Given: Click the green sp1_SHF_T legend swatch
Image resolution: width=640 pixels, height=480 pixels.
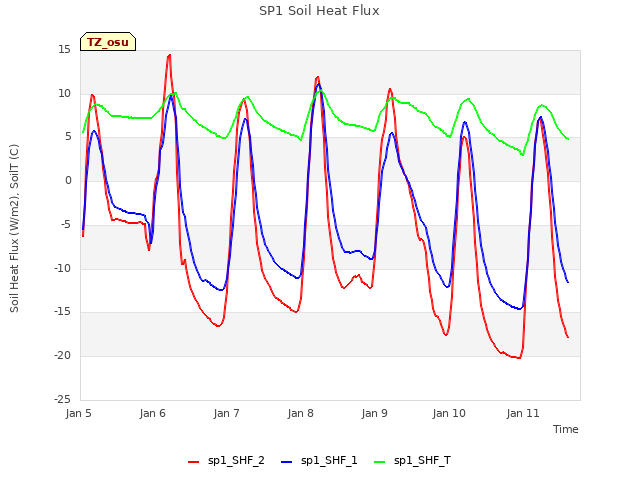Looking at the screenshot, I should click(x=380, y=462).
